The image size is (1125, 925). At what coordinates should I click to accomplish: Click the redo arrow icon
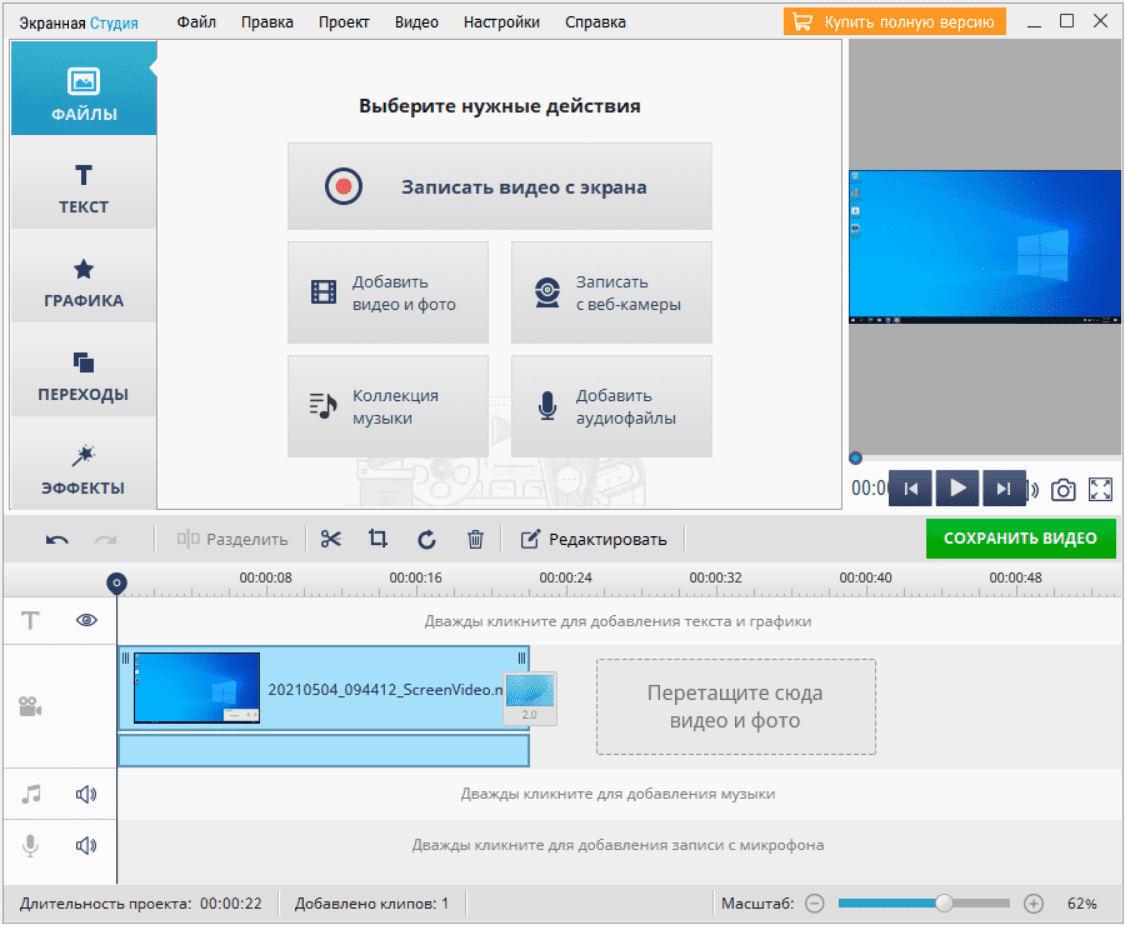(105, 540)
